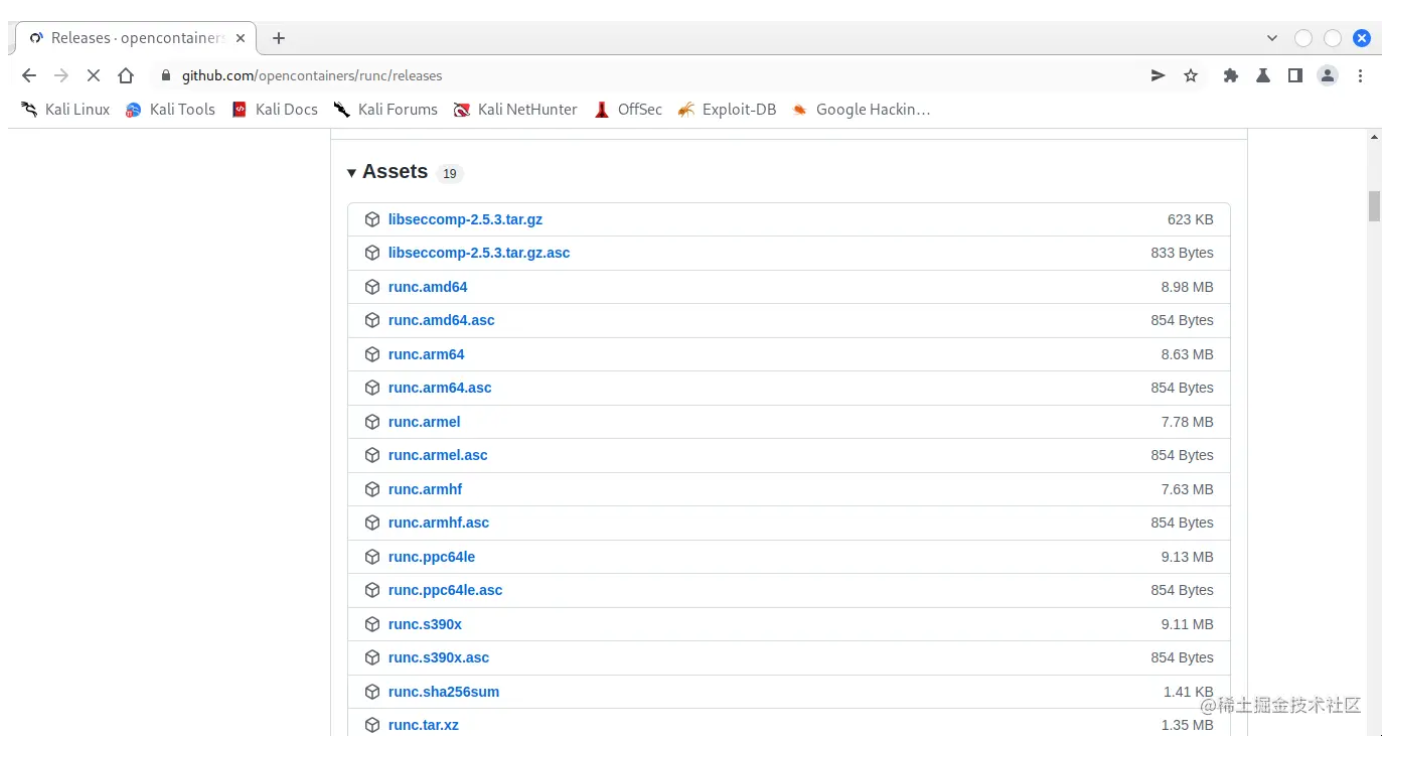This screenshot has width=1406, height=780.
Task: Click the vertical page scrollbar thumb
Action: [1374, 205]
